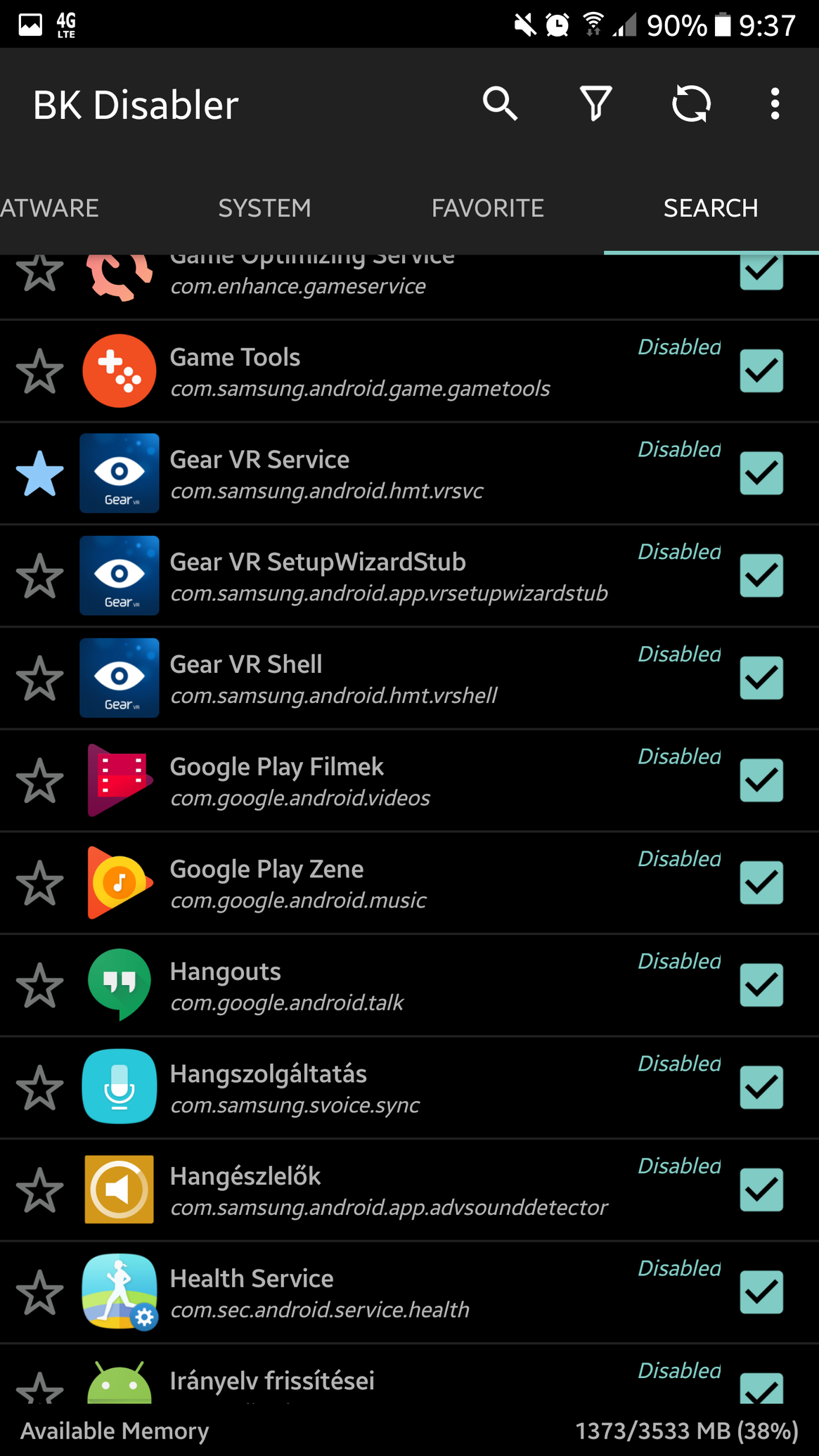Tap the Google Play Filmek app icon

tap(120, 780)
